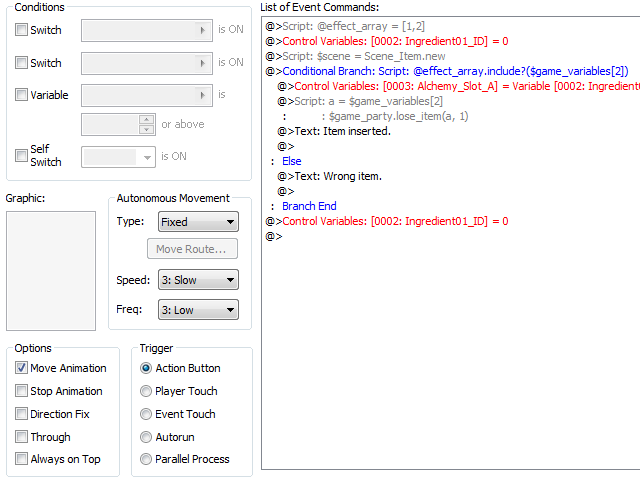The height and width of the screenshot is (480, 640).
Task: Enable the Through option
Action: click(x=22, y=437)
